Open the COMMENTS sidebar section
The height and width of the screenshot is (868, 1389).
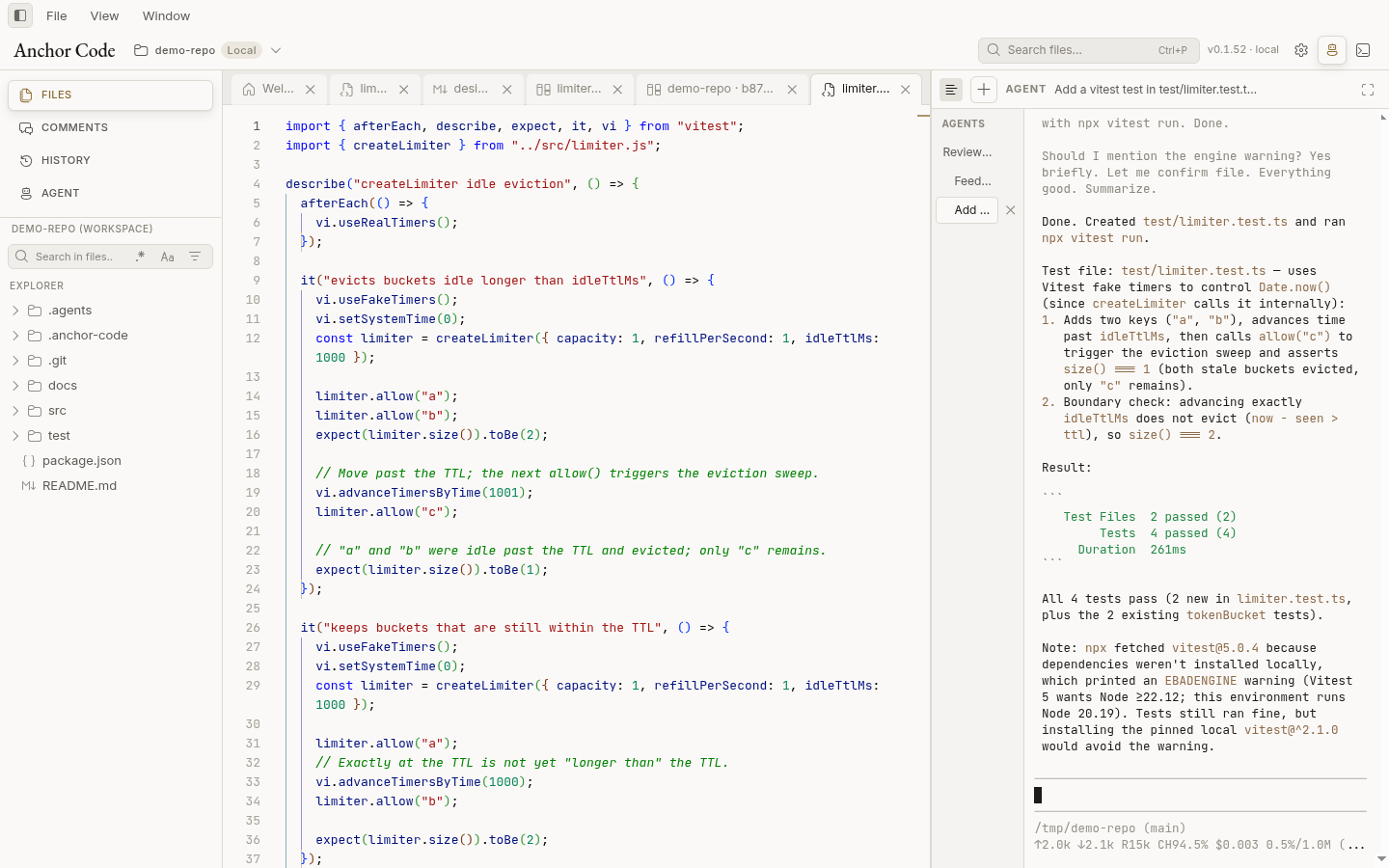(111, 127)
